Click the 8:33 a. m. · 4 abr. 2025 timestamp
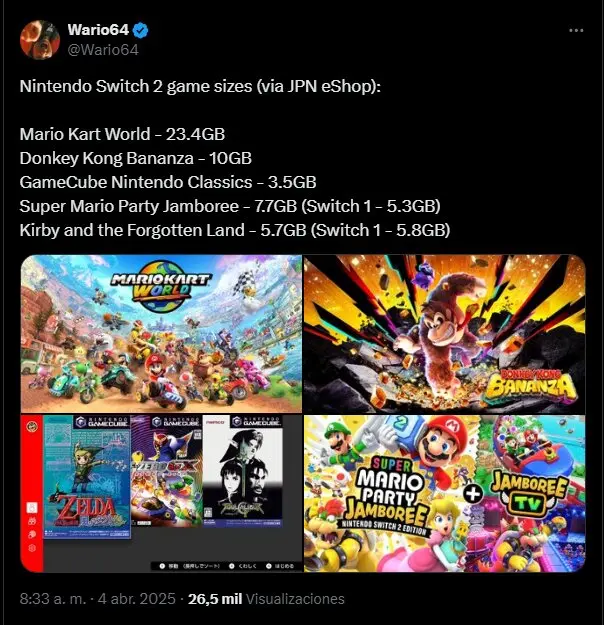The image size is (604, 625). [98, 599]
